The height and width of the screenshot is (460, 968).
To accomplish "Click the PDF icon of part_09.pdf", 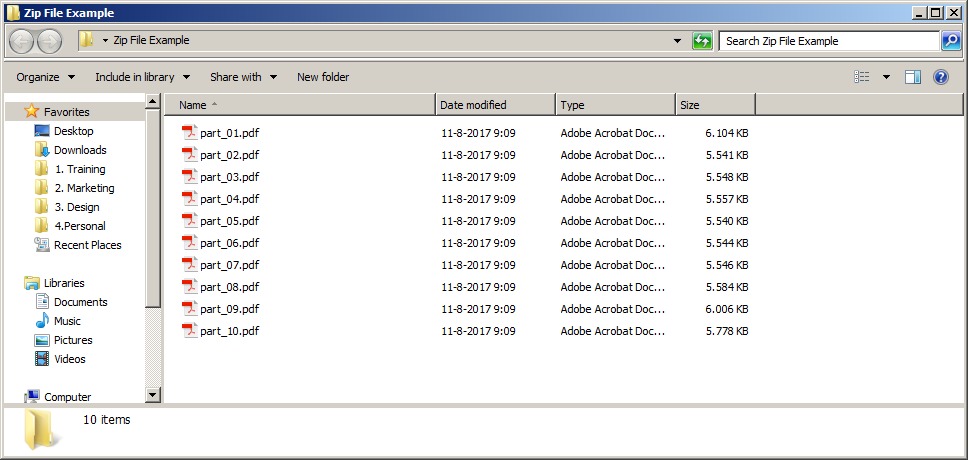I will [190, 309].
